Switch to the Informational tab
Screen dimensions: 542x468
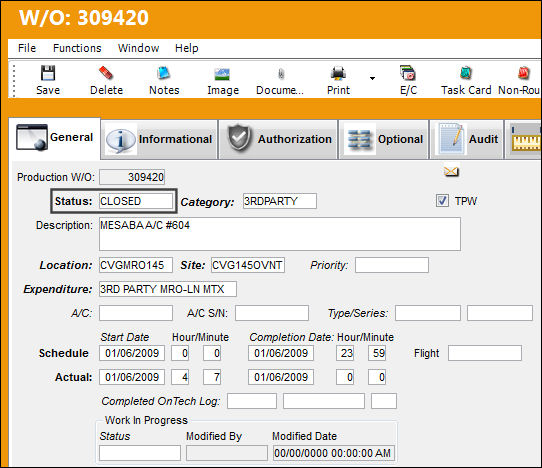click(x=159, y=139)
